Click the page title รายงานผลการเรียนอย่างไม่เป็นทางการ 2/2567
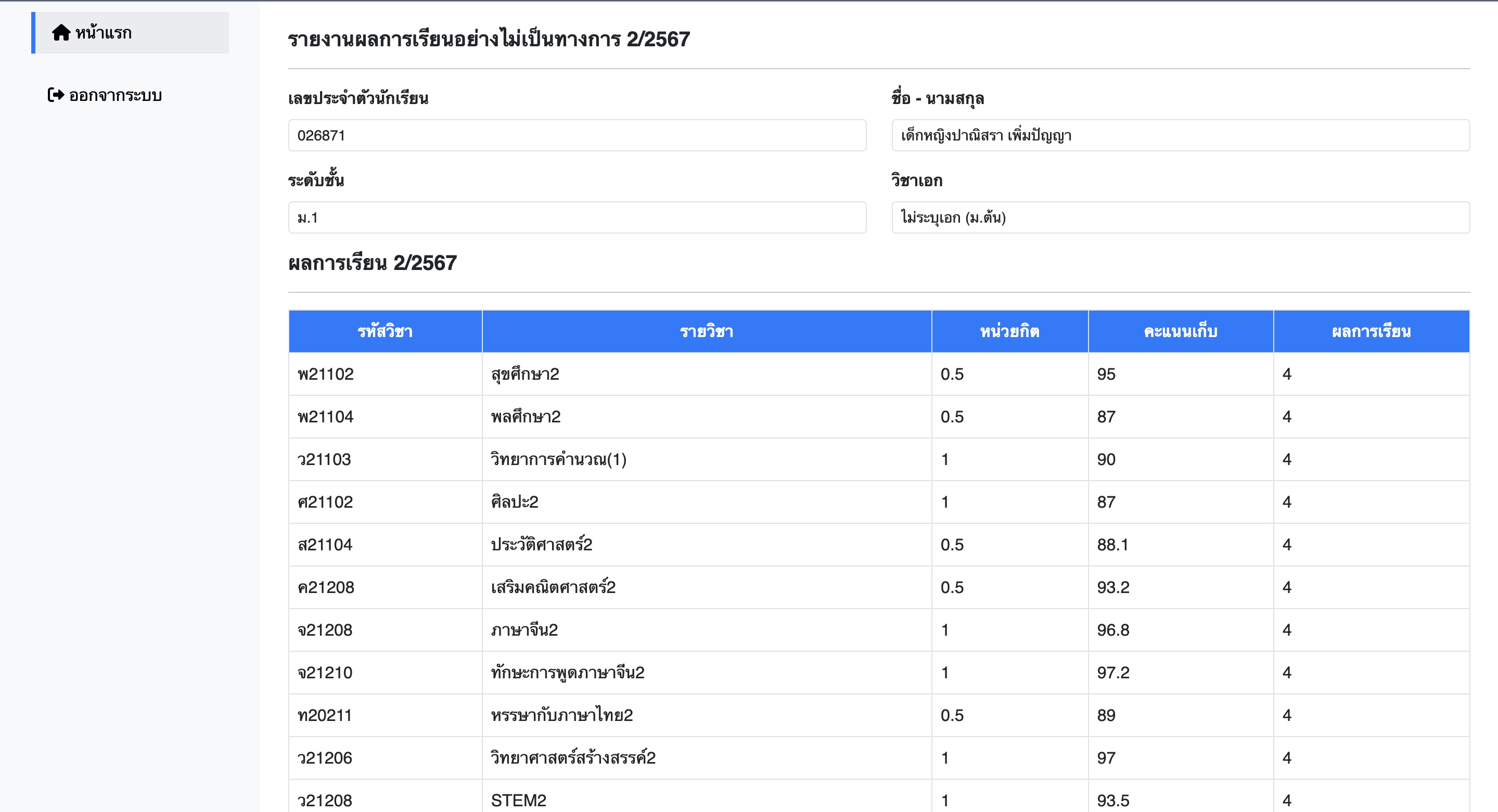This screenshot has width=1498, height=812. pyautogui.click(x=489, y=40)
